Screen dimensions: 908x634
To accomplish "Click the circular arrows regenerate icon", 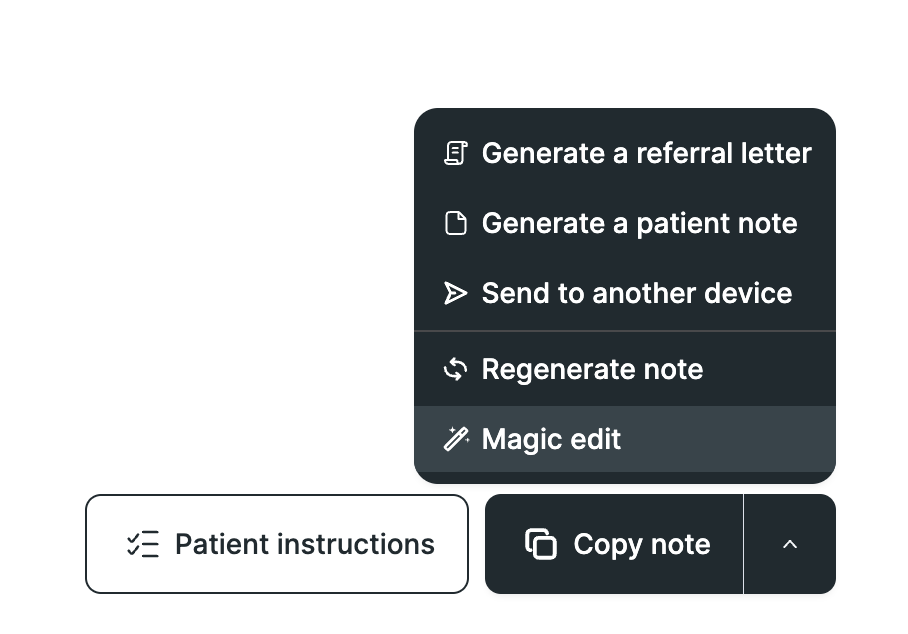I will (456, 369).
